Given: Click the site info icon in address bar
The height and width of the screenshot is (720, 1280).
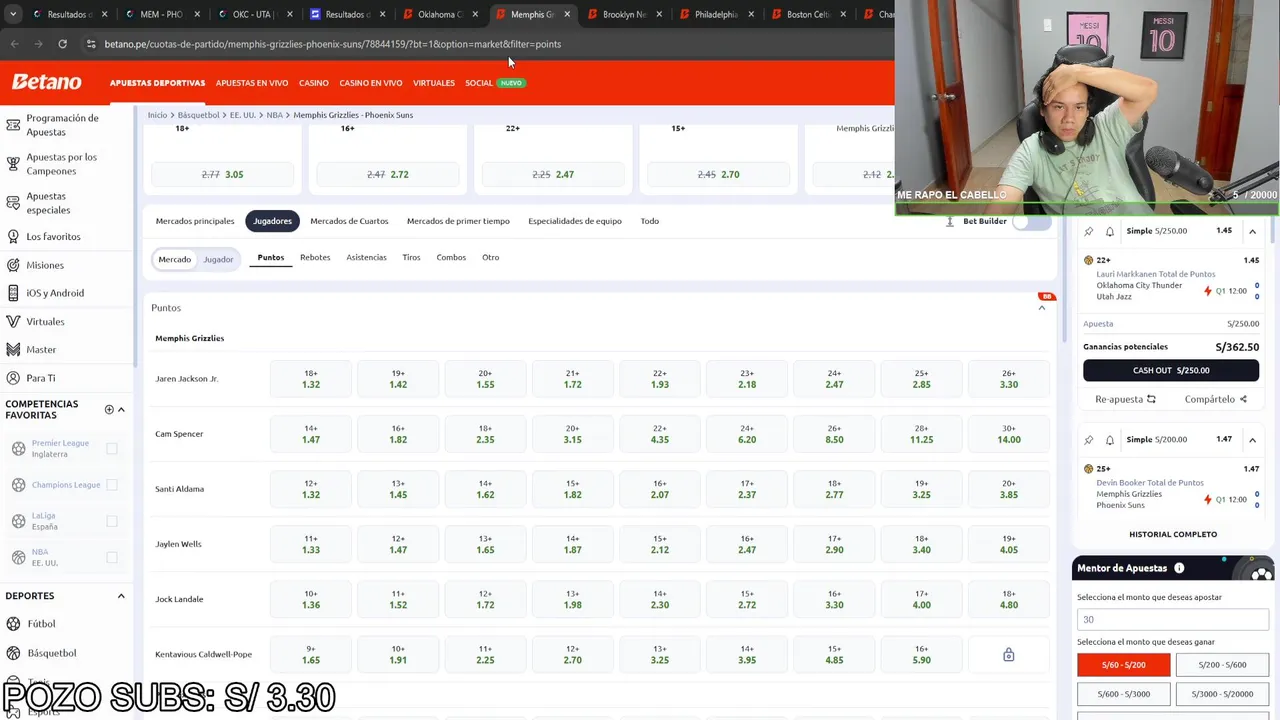Looking at the screenshot, I should tap(91, 44).
